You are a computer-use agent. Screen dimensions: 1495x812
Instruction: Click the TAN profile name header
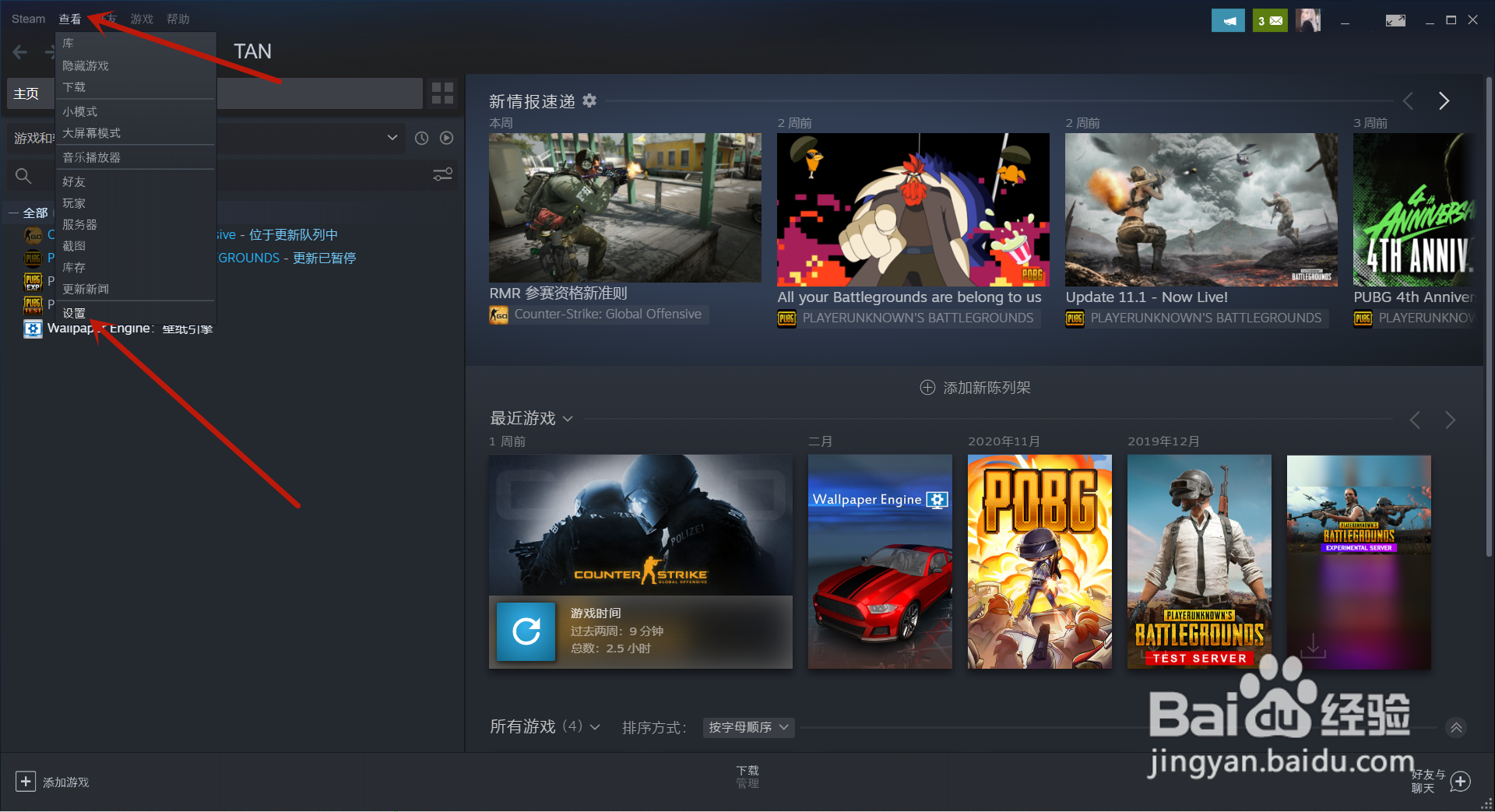252,51
